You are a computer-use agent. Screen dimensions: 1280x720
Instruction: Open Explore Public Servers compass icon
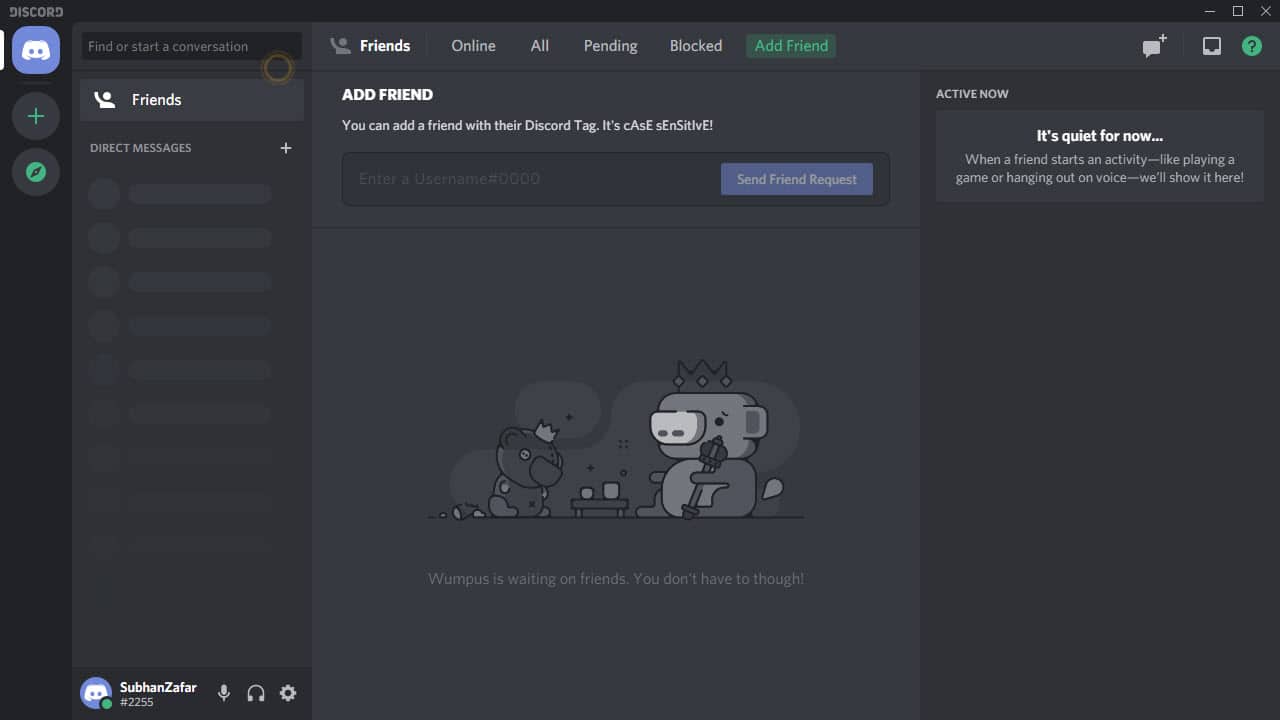tap(35, 171)
